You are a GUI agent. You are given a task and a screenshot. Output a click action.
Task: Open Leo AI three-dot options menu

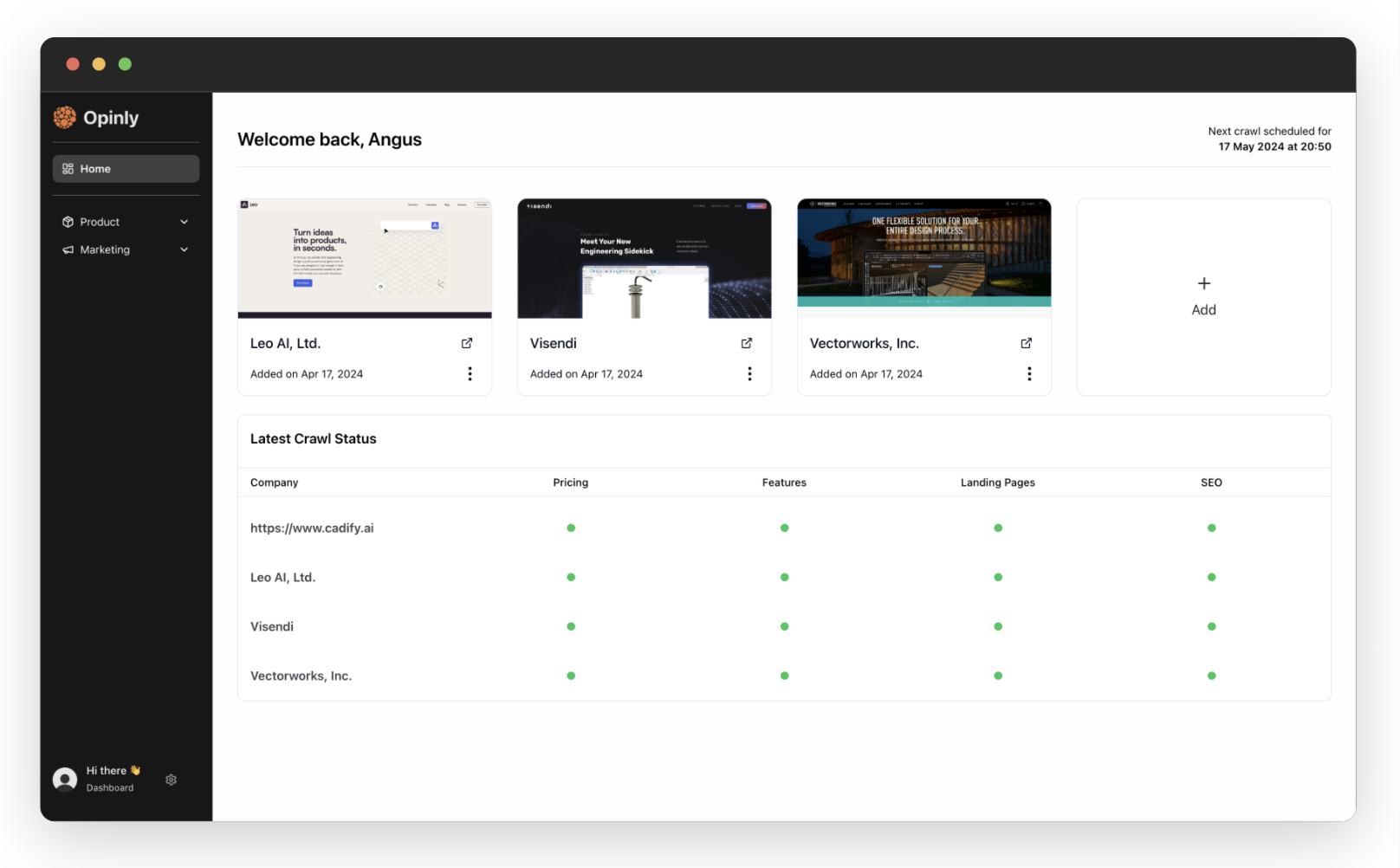pyautogui.click(x=470, y=373)
